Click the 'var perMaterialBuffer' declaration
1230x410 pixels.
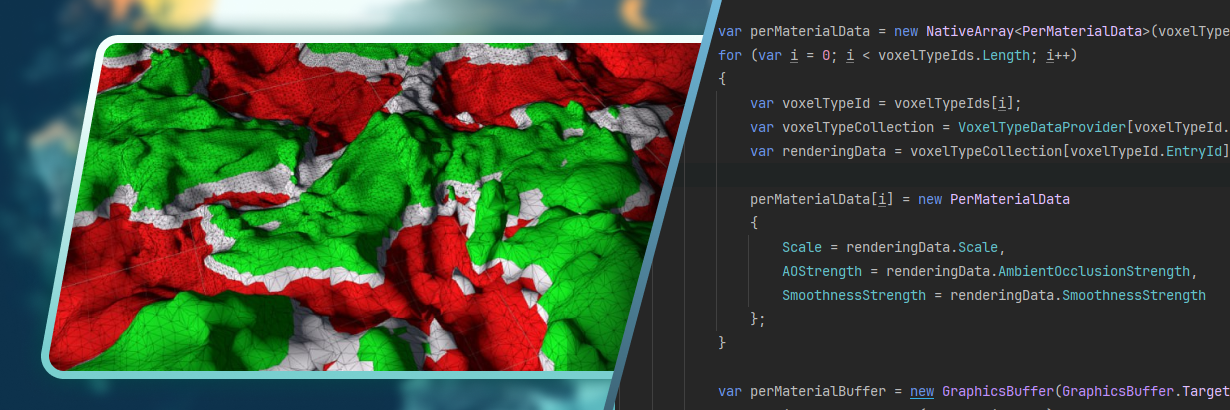(810, 391)
